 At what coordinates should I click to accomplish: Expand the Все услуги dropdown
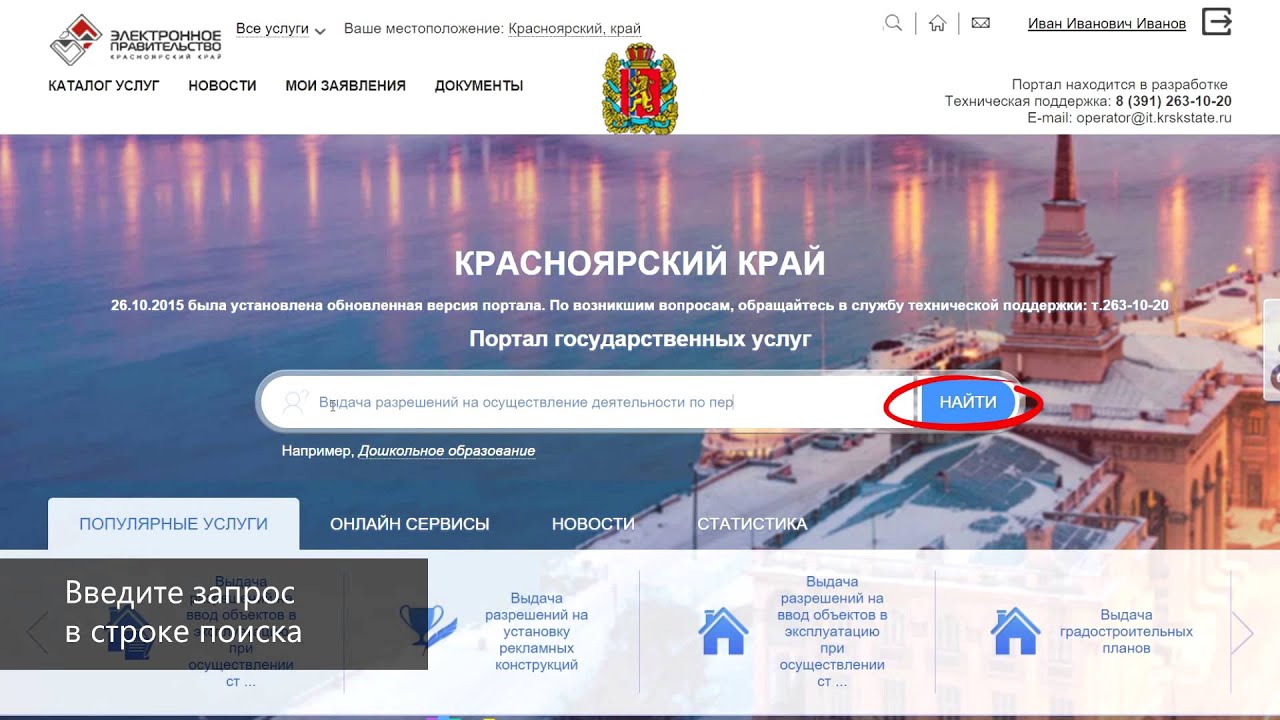281,29
